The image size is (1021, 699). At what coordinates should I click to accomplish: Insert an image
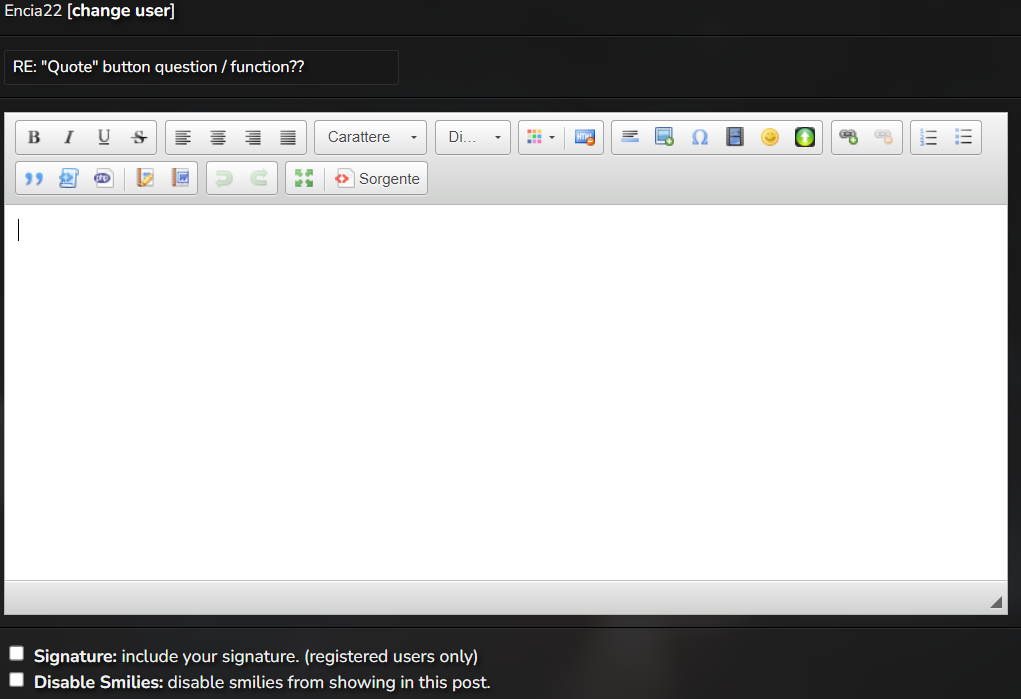point(664,137)
